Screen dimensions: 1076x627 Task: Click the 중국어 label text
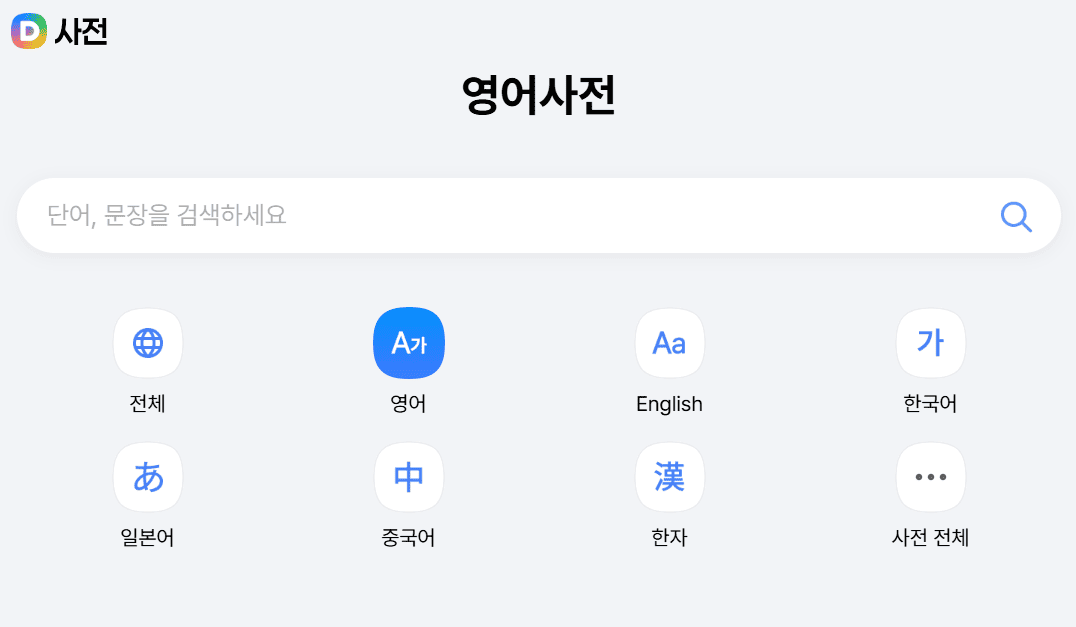[408, 537]
